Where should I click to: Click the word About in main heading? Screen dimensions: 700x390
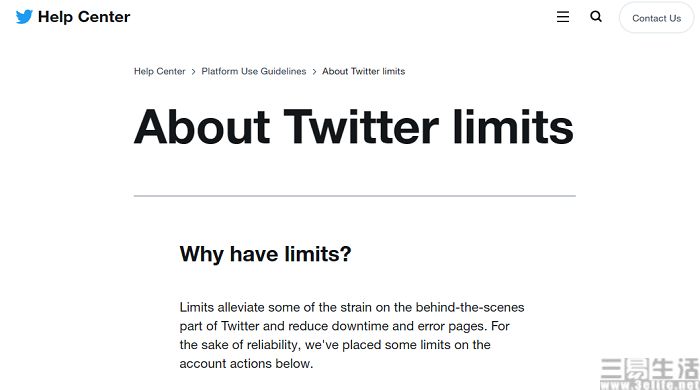coord(202,127)
